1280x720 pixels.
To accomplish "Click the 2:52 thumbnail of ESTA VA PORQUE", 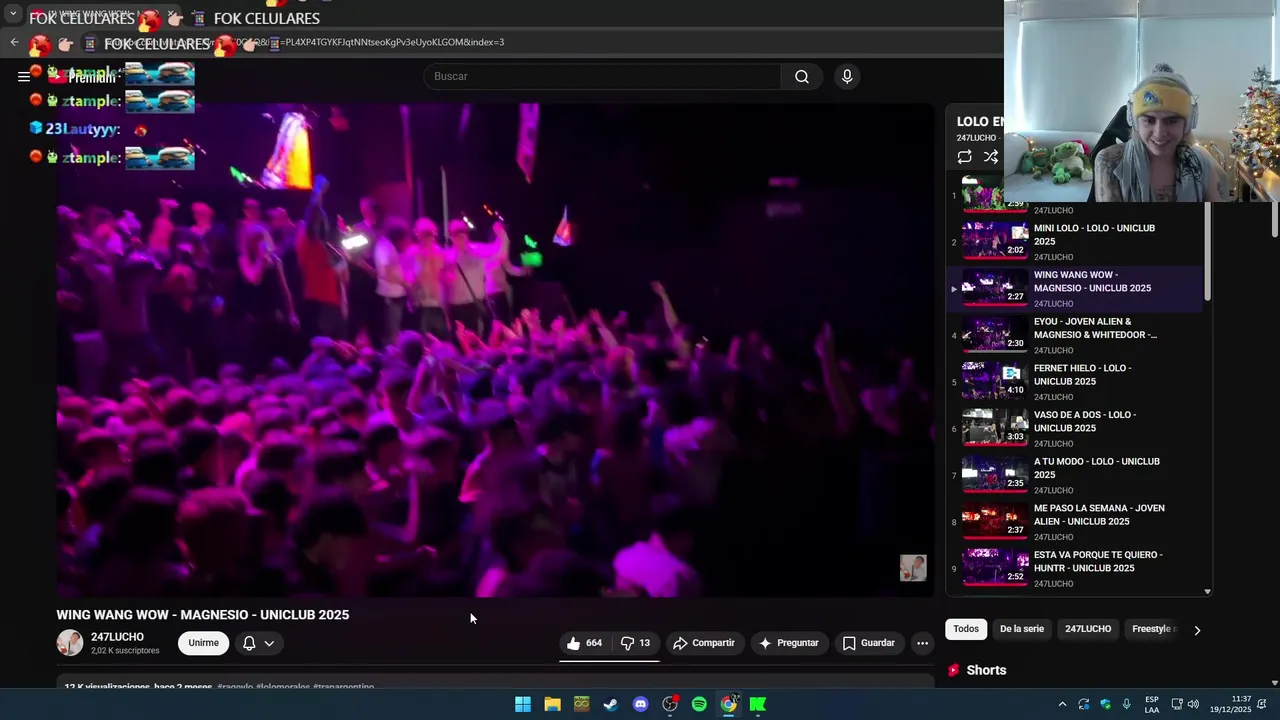I will [995, 567].
